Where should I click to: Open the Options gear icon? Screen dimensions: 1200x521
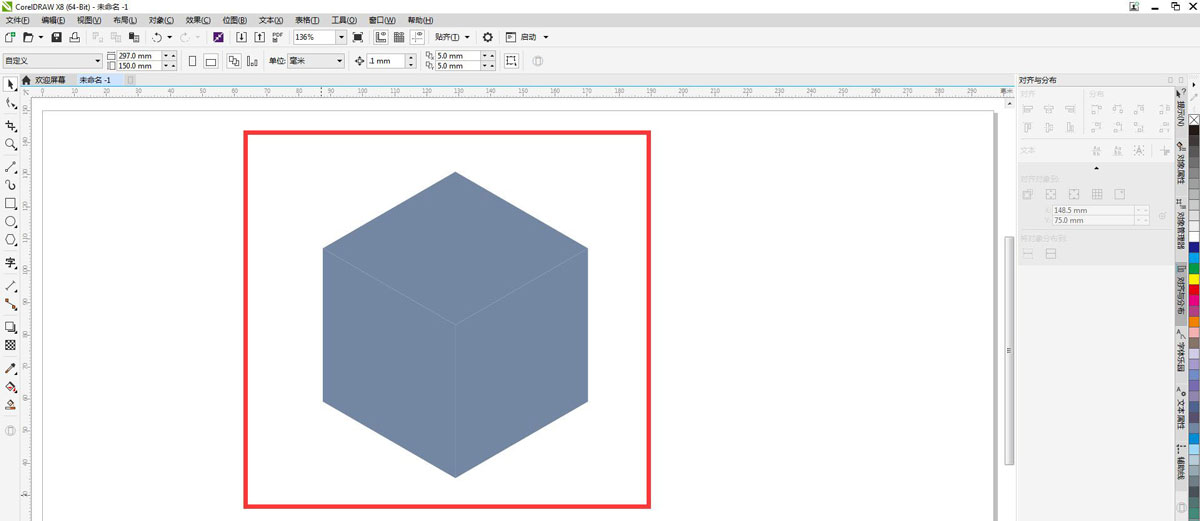coord(488,37)
